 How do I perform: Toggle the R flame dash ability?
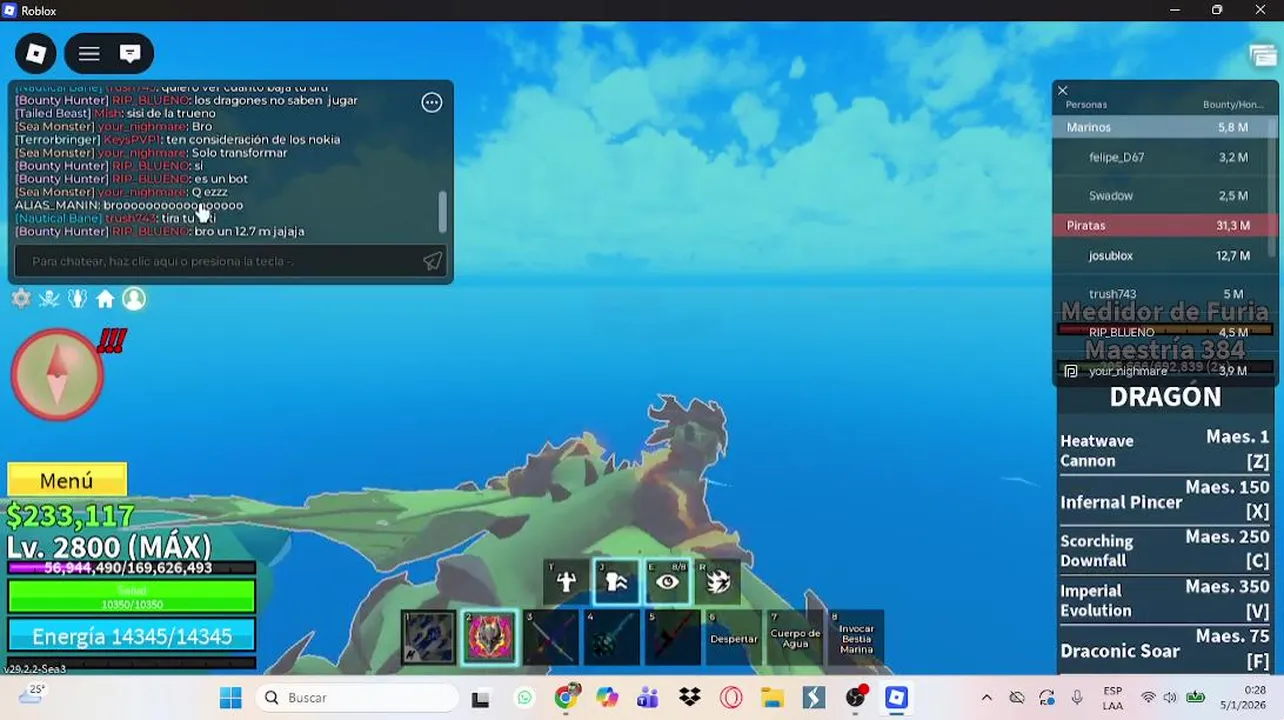click(717, 581)
